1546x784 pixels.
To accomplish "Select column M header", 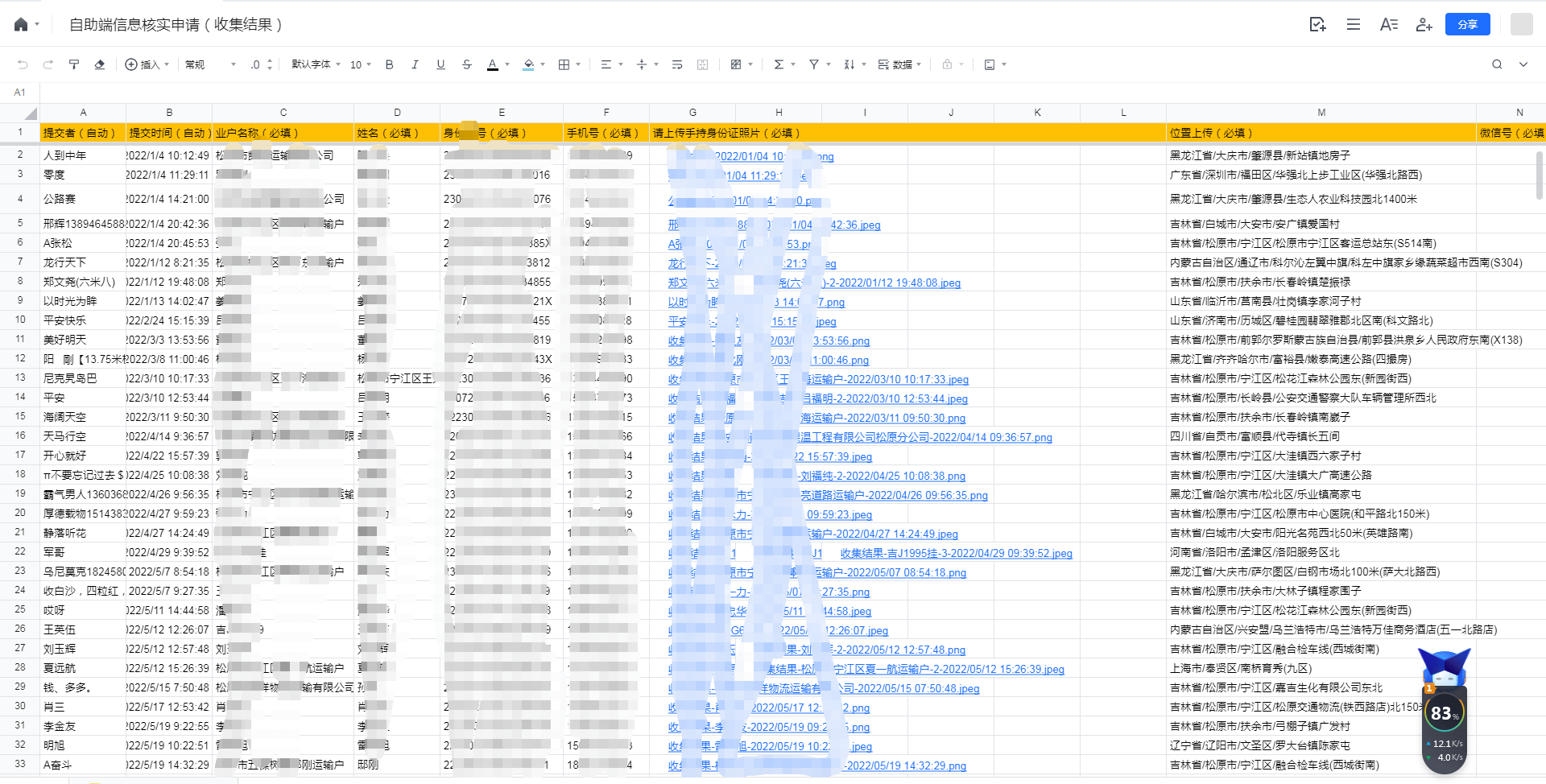I will point(1321,113).
